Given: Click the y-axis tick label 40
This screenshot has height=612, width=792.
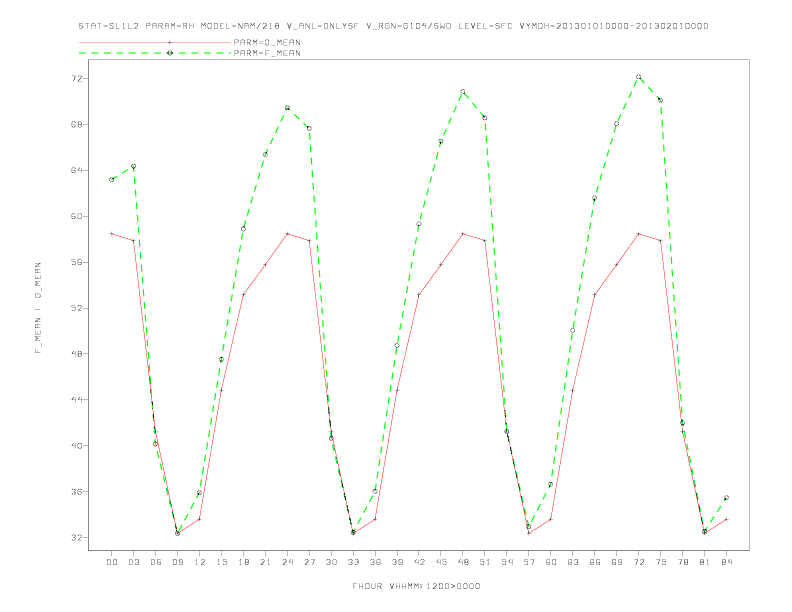Looking at the screenshot, I should point(76,445).
